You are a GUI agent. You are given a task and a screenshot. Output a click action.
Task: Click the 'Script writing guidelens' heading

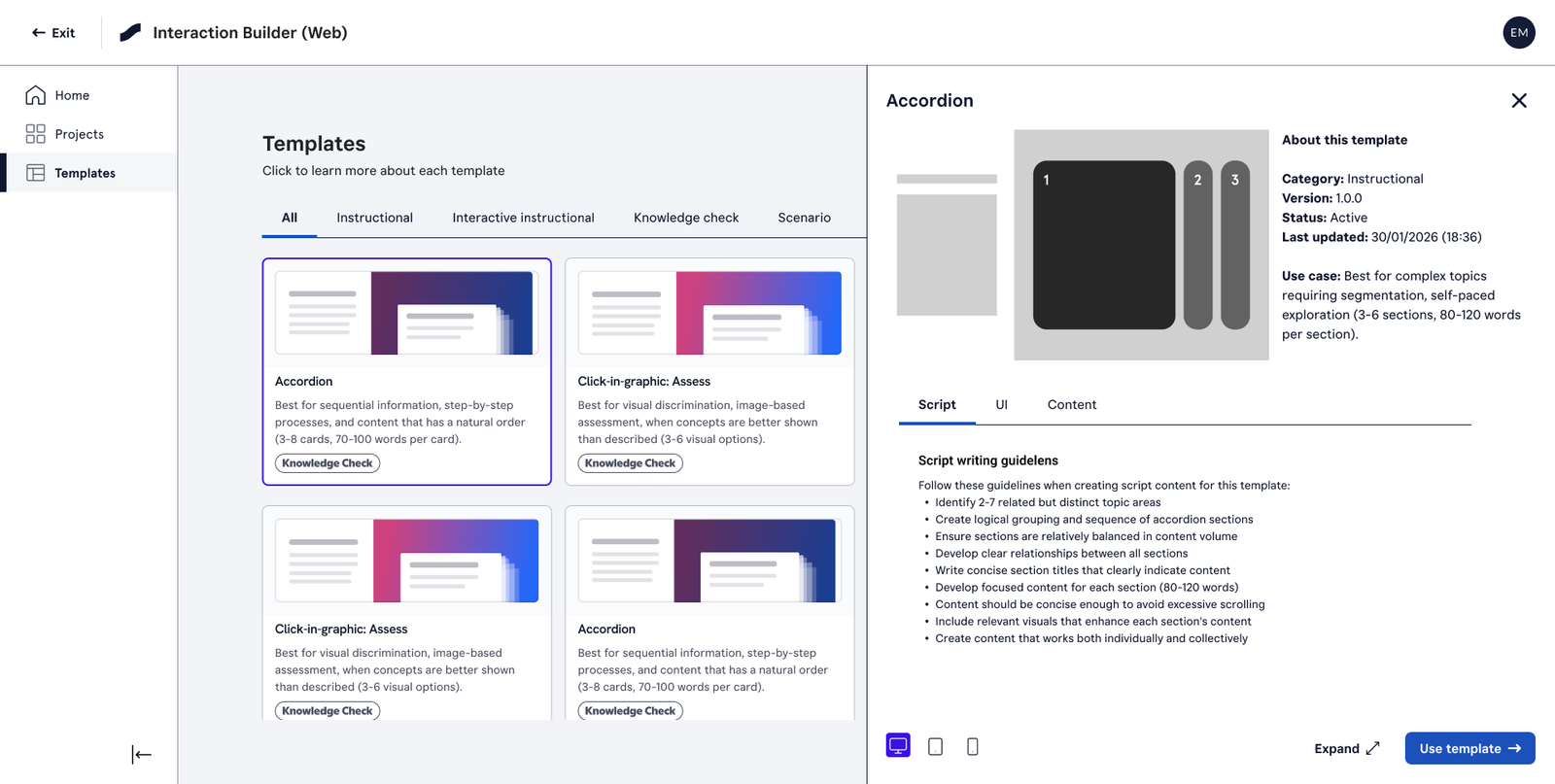(x=988, y=460)
